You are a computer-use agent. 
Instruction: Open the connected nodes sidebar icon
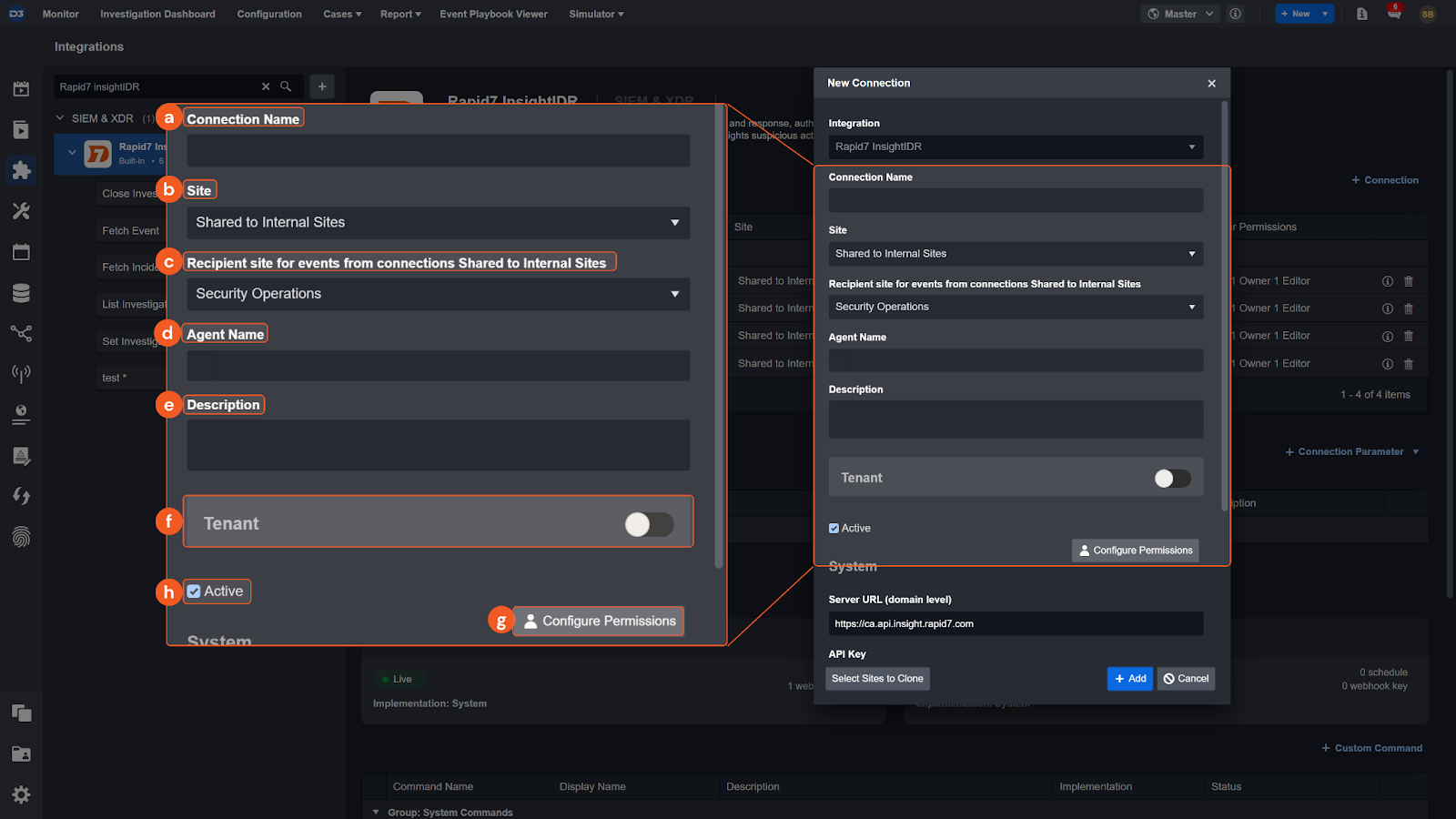coord(21,333)
